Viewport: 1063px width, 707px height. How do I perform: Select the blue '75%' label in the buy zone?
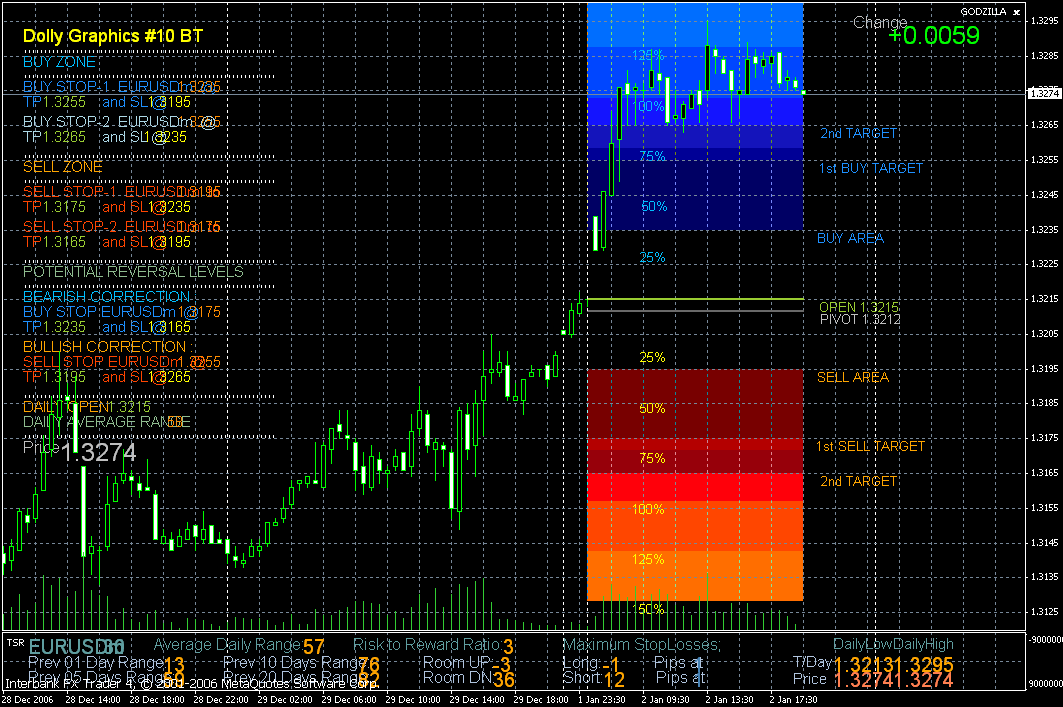[652, 157]
